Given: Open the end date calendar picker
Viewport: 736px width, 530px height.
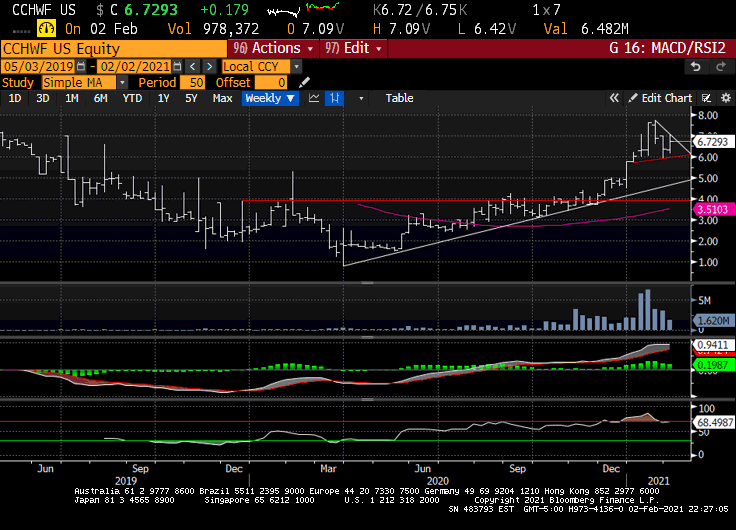Looking at the screenshot, I should [177, 66].
